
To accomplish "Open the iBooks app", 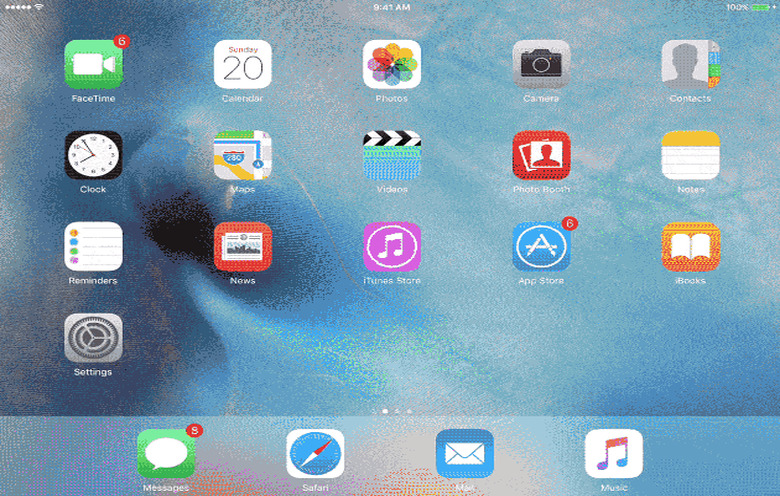I will pyautogui.click(x=690, y=246).
